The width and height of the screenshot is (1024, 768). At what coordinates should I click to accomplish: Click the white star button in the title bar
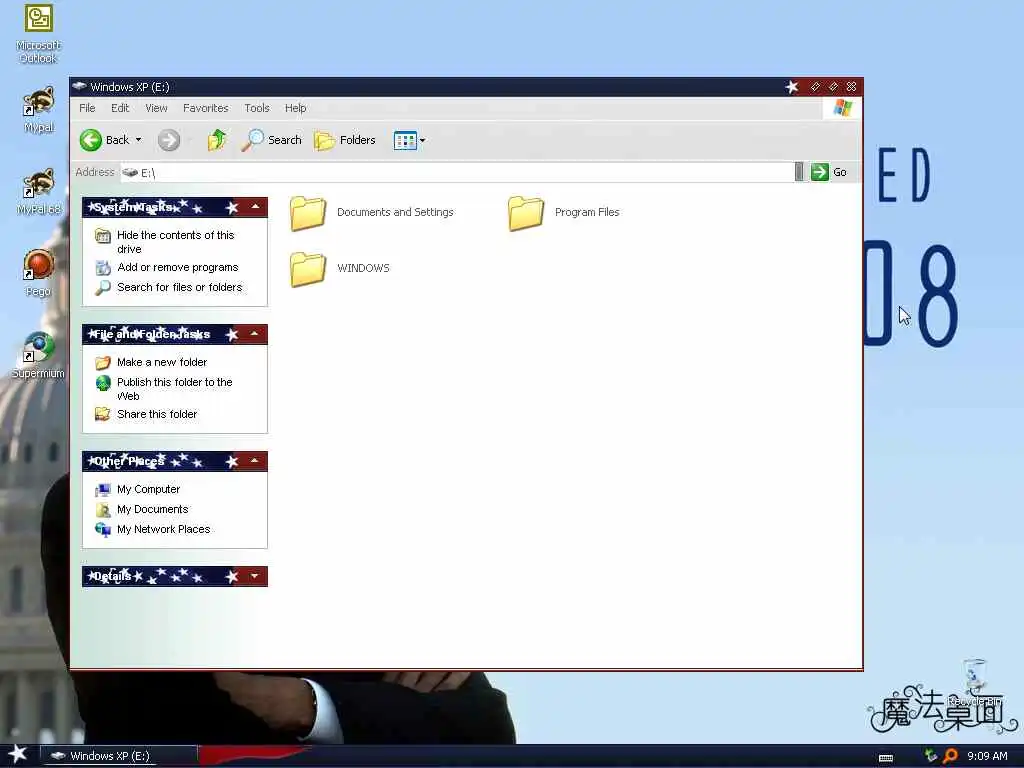coord(792,87)
